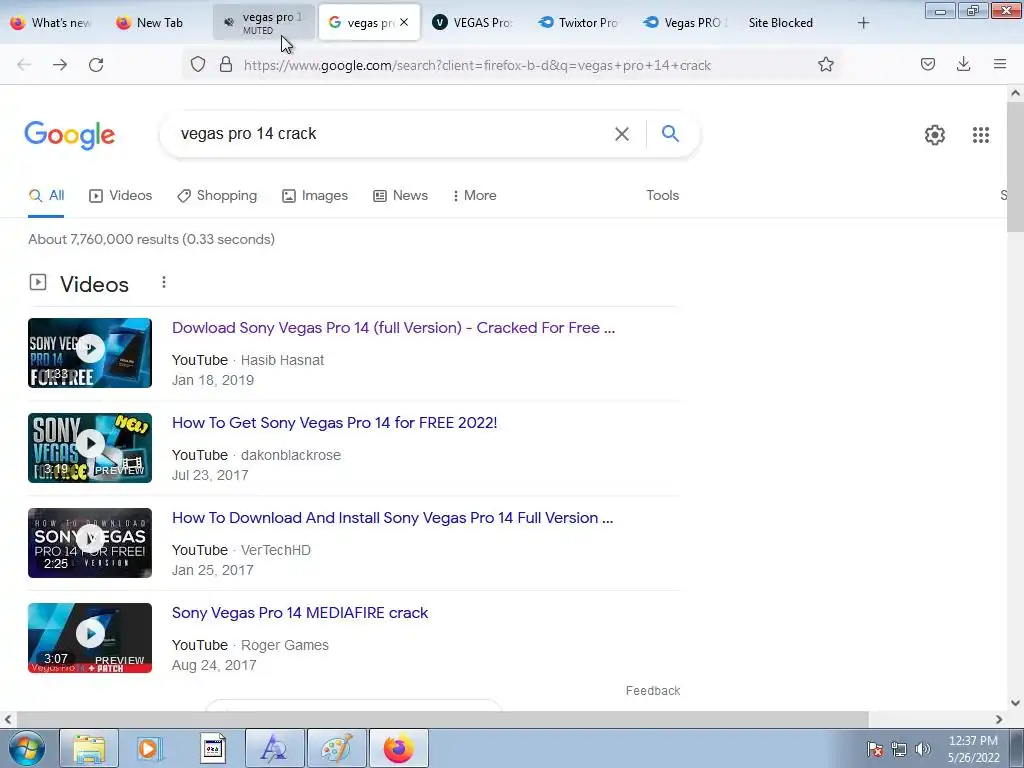
Task: Click the browser address bar URL
Action: [477, 65]
